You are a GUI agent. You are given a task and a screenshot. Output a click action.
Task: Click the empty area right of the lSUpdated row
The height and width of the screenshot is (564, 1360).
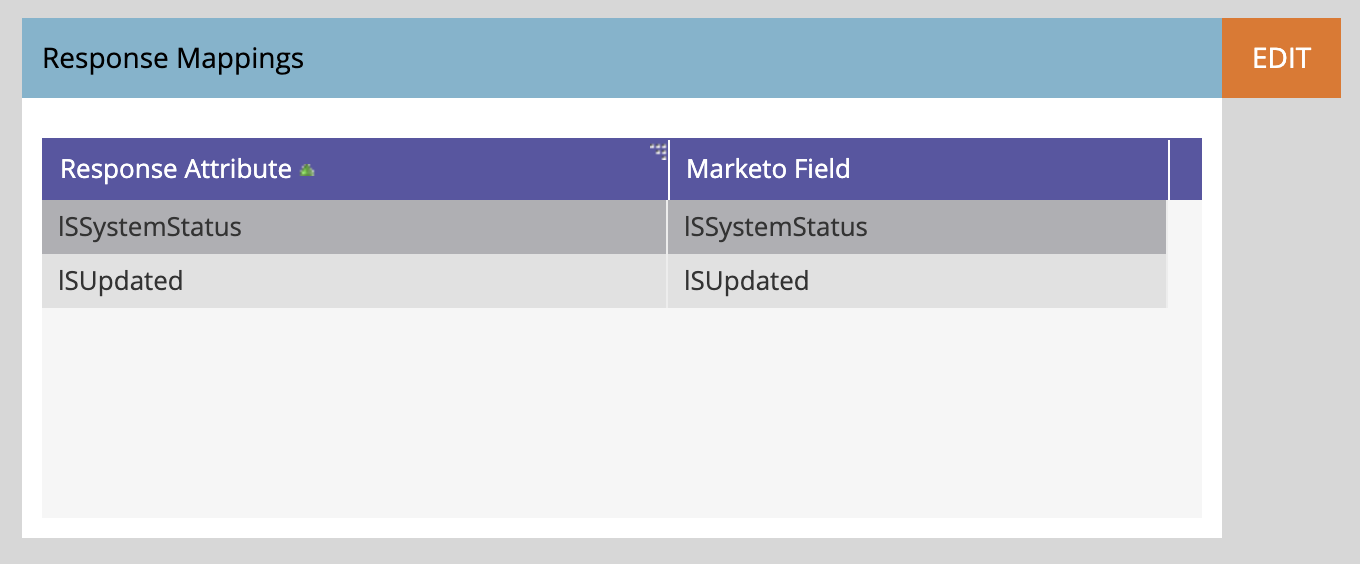tap(1184, 281)
